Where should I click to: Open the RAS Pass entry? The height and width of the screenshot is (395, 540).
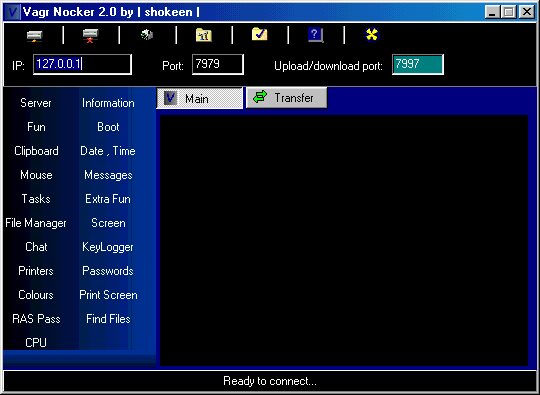tap(36, 319)
